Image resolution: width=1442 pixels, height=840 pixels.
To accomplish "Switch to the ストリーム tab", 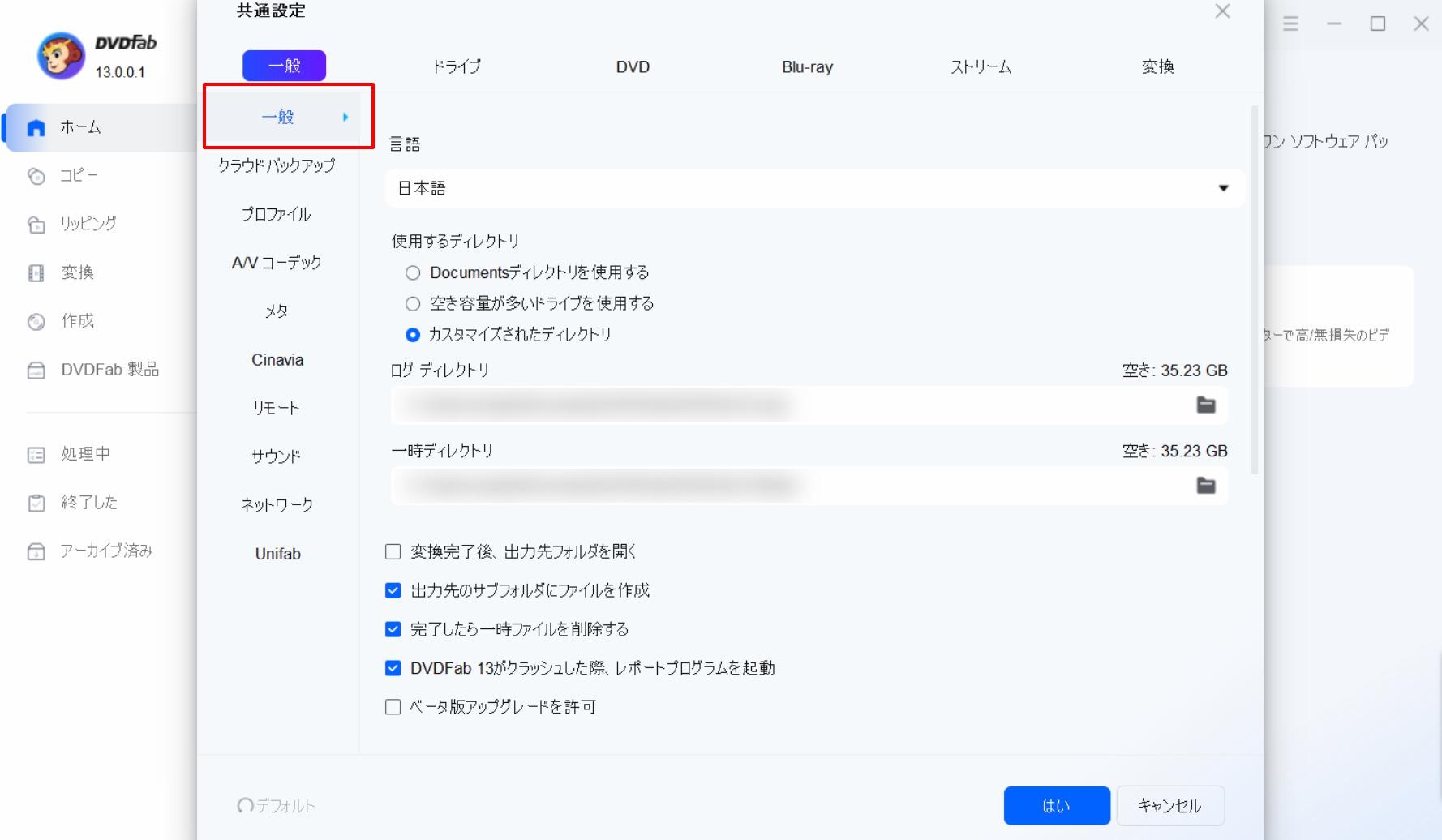I will 981,66.
